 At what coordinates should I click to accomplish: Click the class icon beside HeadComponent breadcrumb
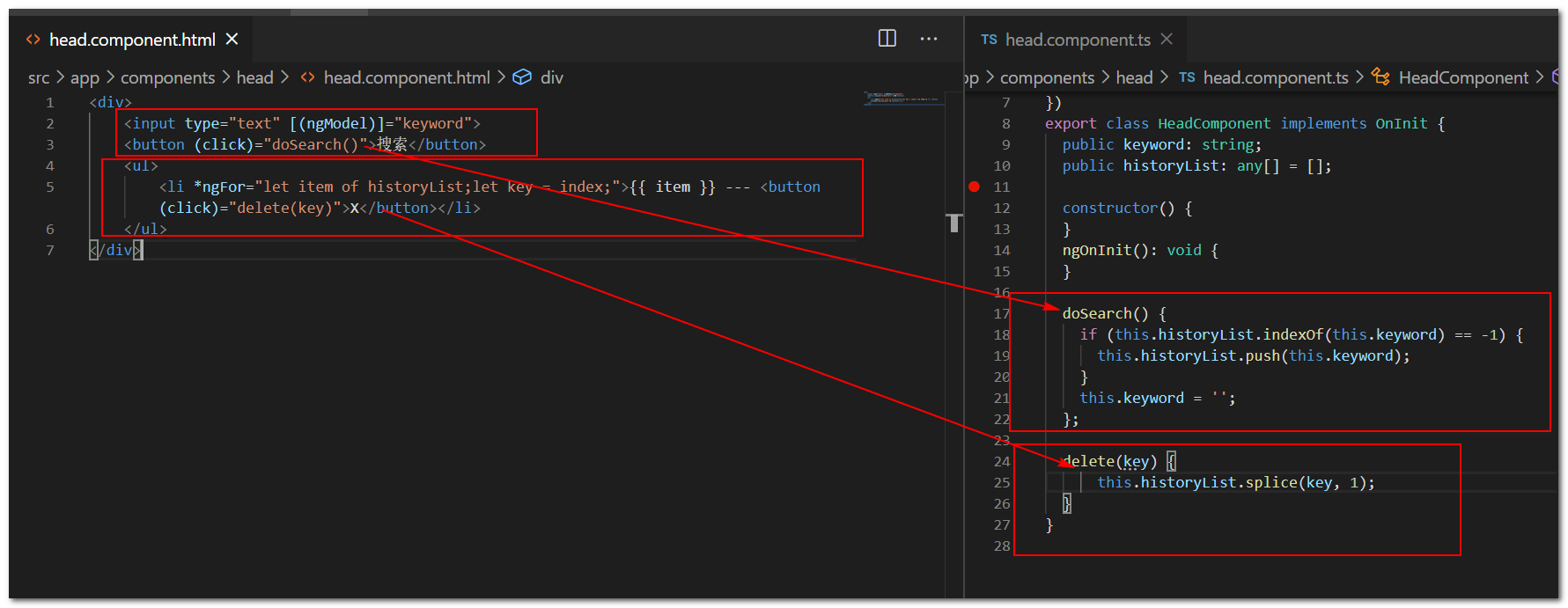coord(1381,77)
